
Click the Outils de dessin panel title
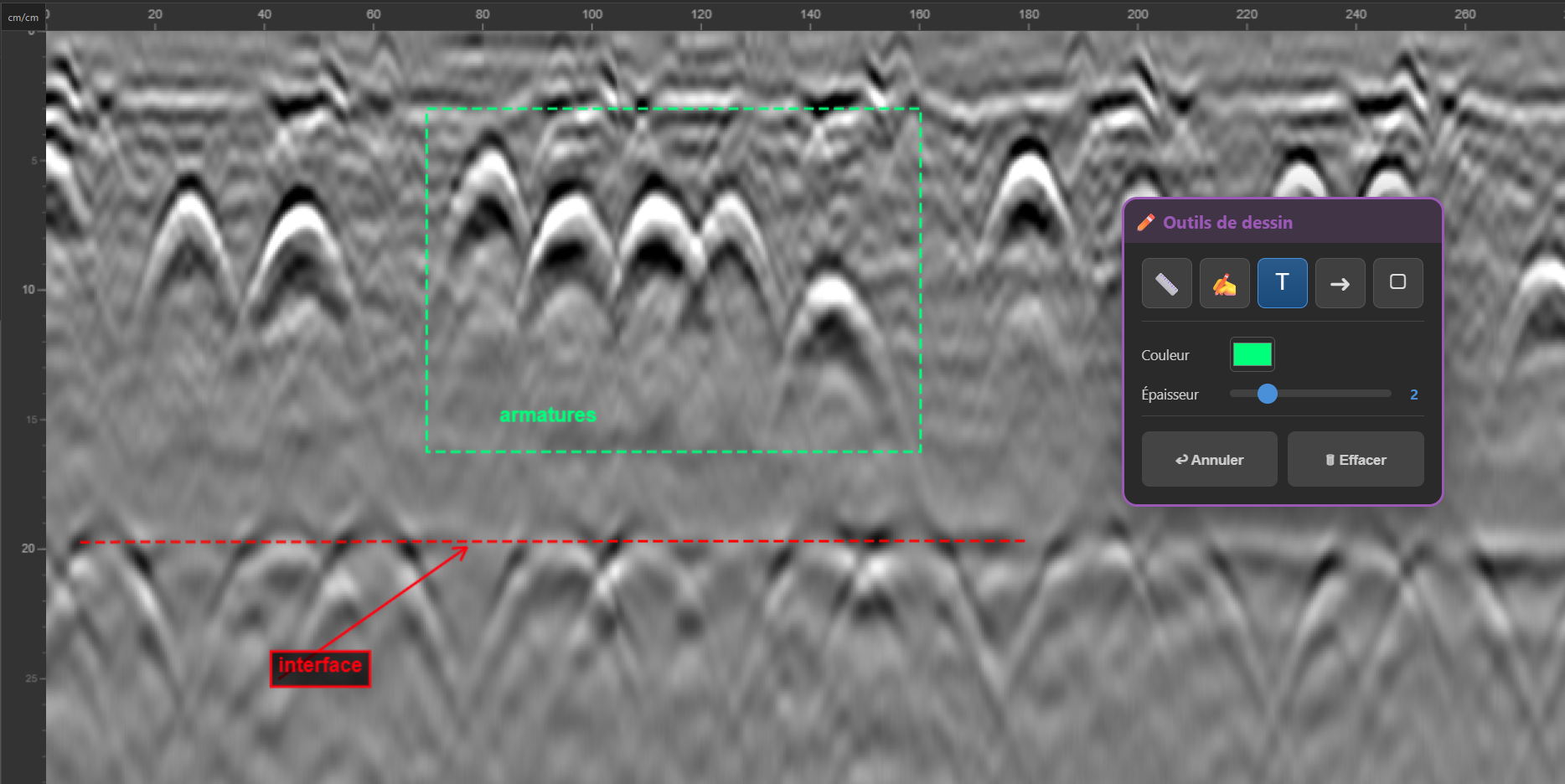coord(1227,222)
